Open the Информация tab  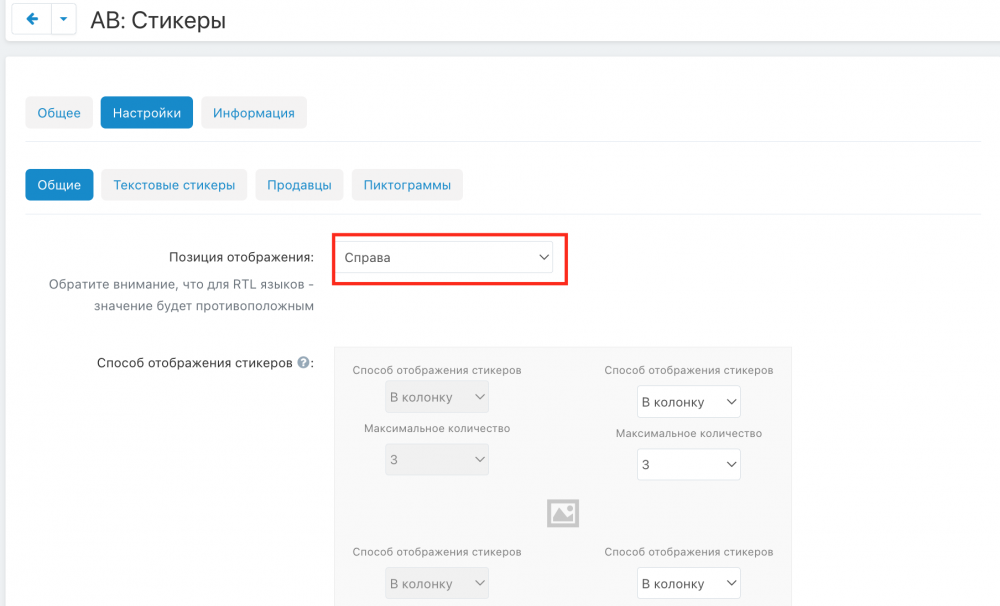254,113
